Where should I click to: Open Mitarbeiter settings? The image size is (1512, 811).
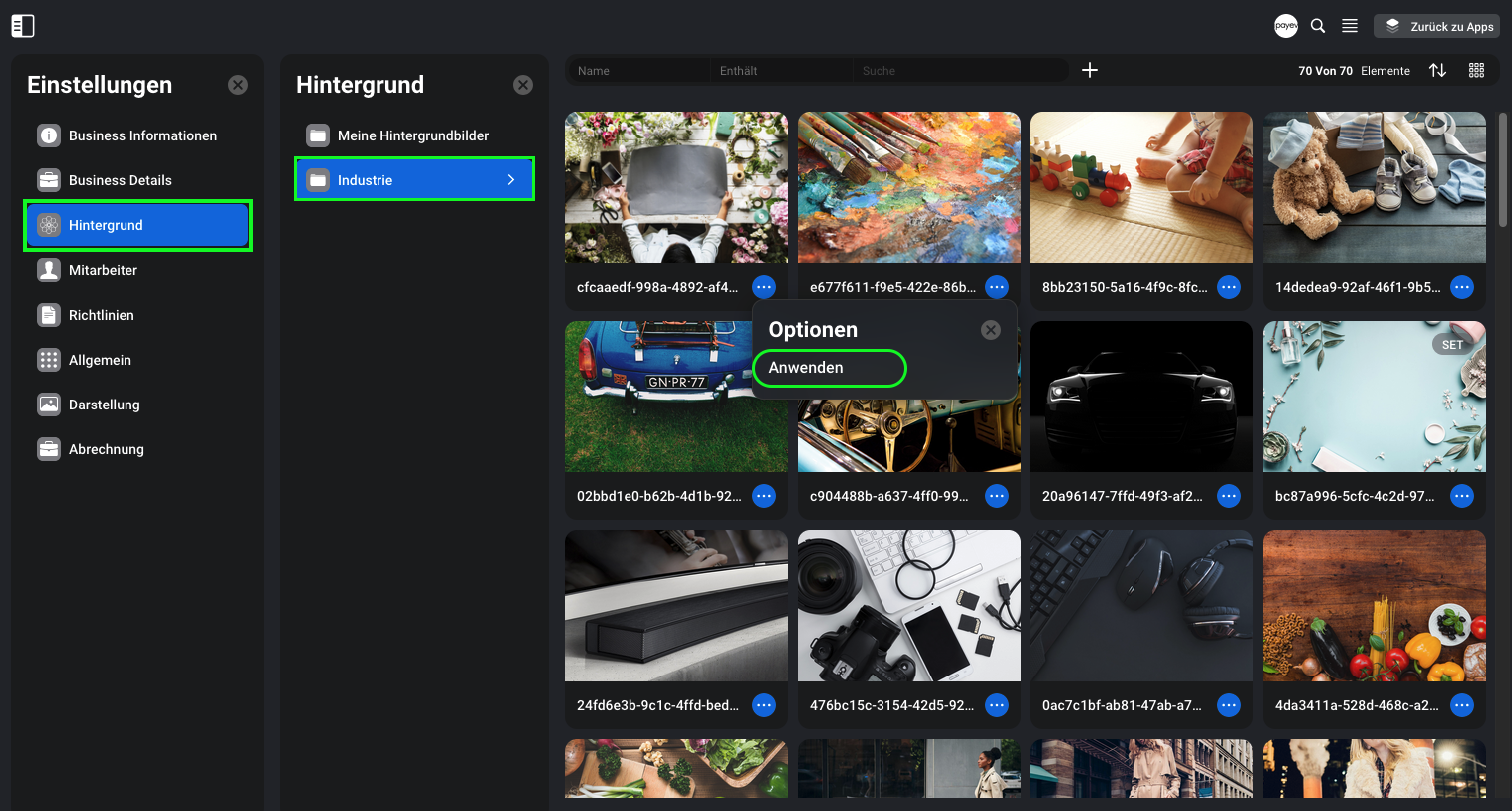pos(137,270)
